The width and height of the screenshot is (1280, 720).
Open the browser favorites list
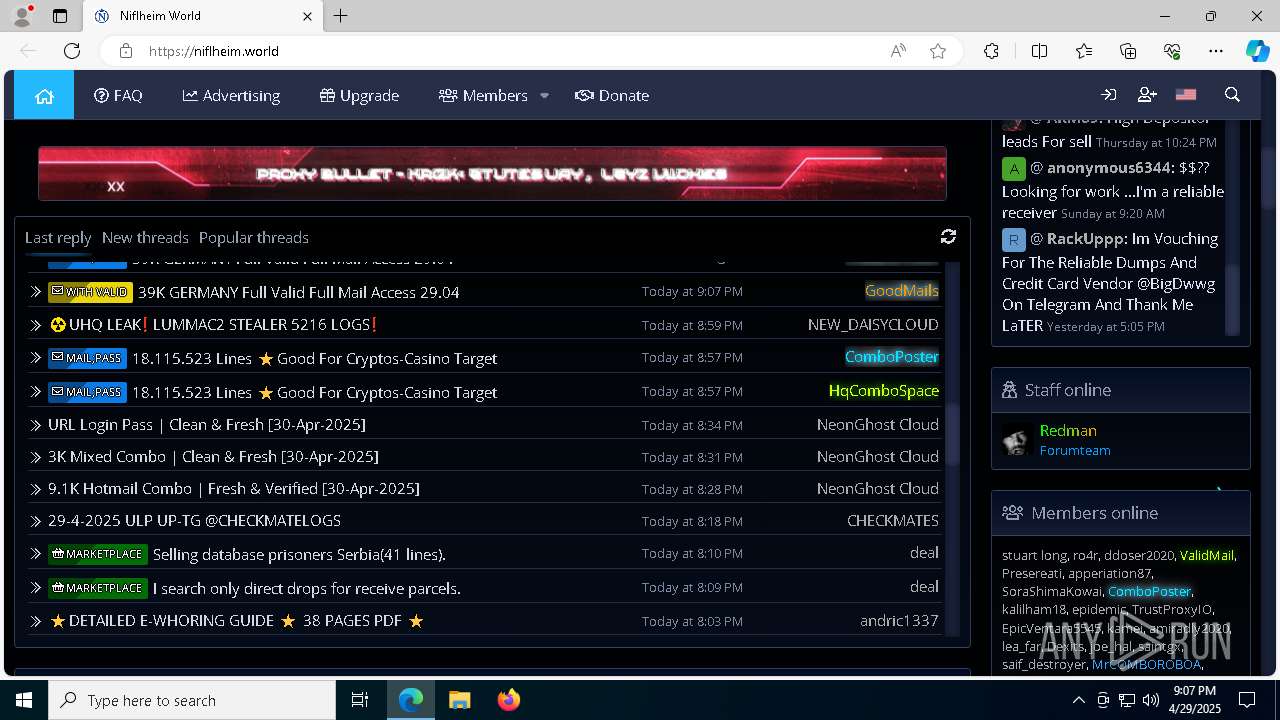[1084, 51]
